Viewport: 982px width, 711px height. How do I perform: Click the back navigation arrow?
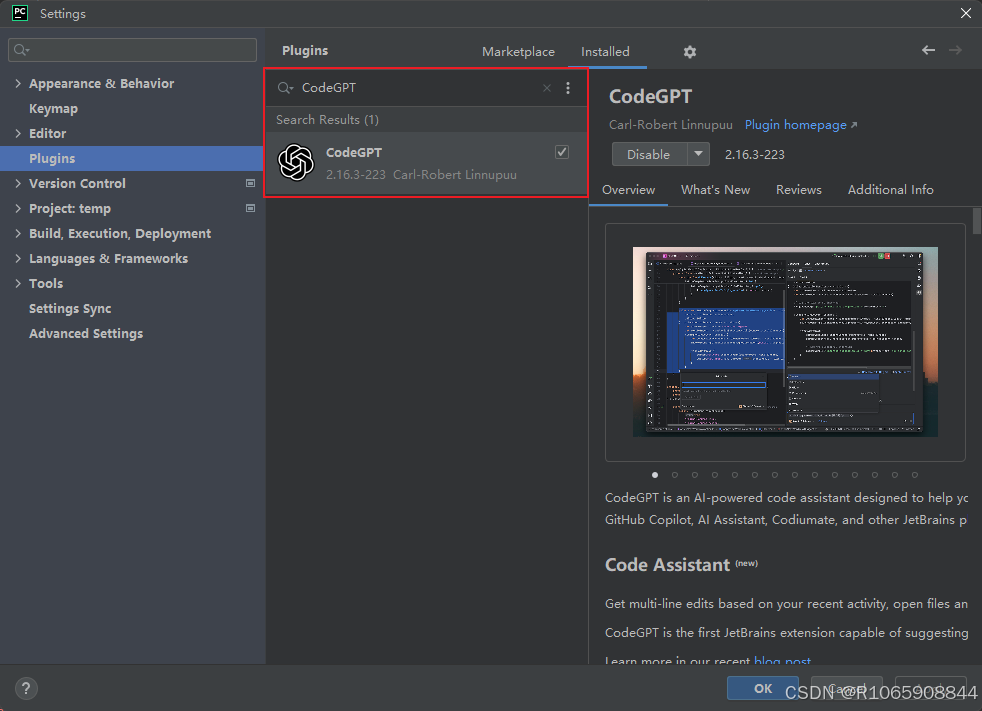pos(928,50)
